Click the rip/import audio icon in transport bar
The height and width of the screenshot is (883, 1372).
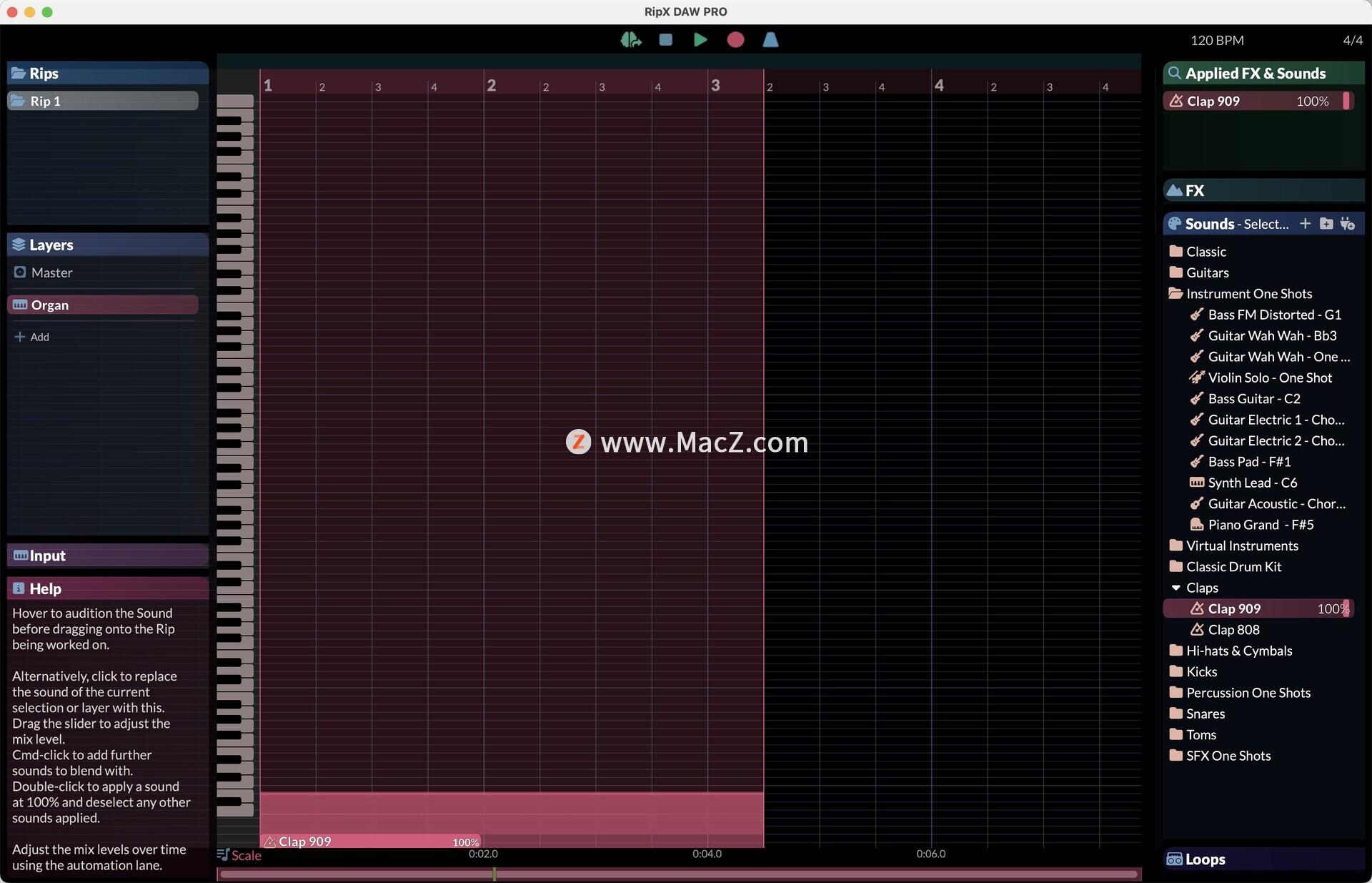point(630,40)
